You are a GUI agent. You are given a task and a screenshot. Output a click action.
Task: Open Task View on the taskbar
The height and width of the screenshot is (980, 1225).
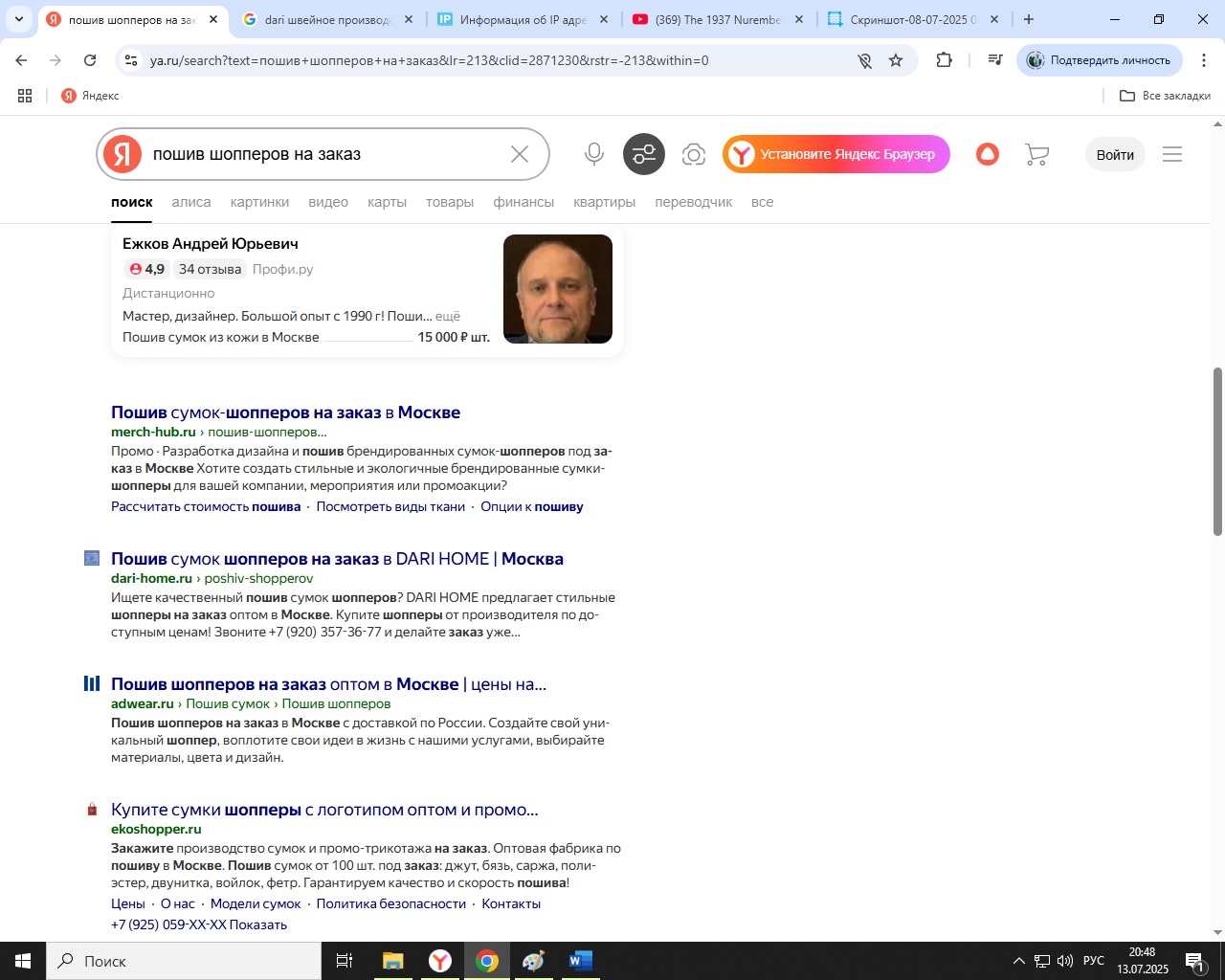[345, 961]
